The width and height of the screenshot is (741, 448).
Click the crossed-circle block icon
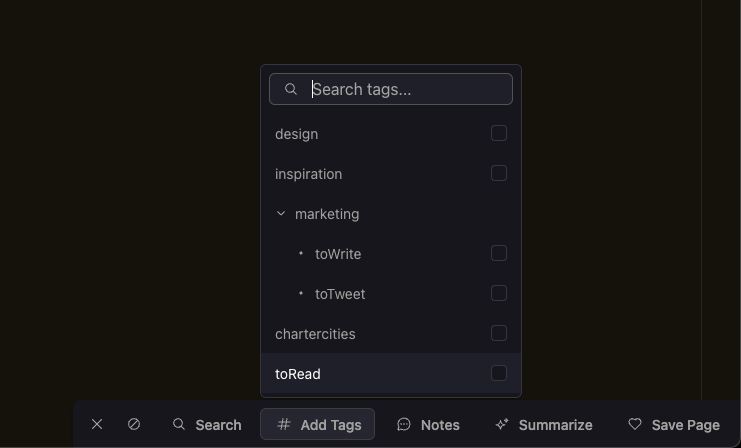(x=134, y=424)
